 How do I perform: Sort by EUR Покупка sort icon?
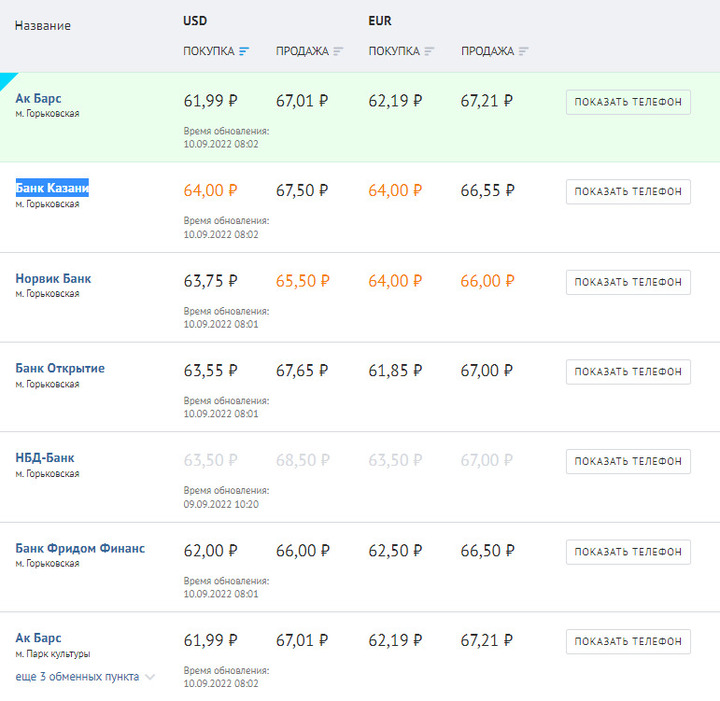(429, 51)
